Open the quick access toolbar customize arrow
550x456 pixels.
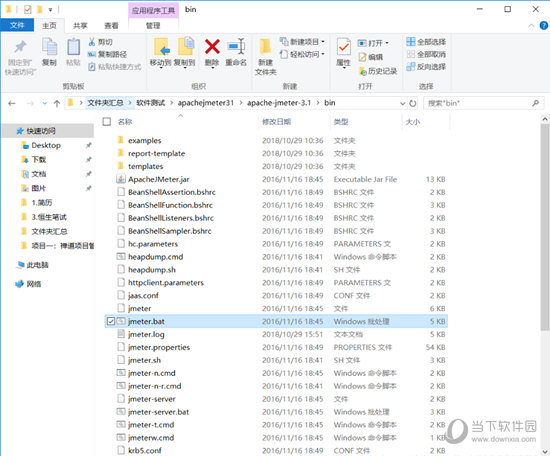[51, 10]
